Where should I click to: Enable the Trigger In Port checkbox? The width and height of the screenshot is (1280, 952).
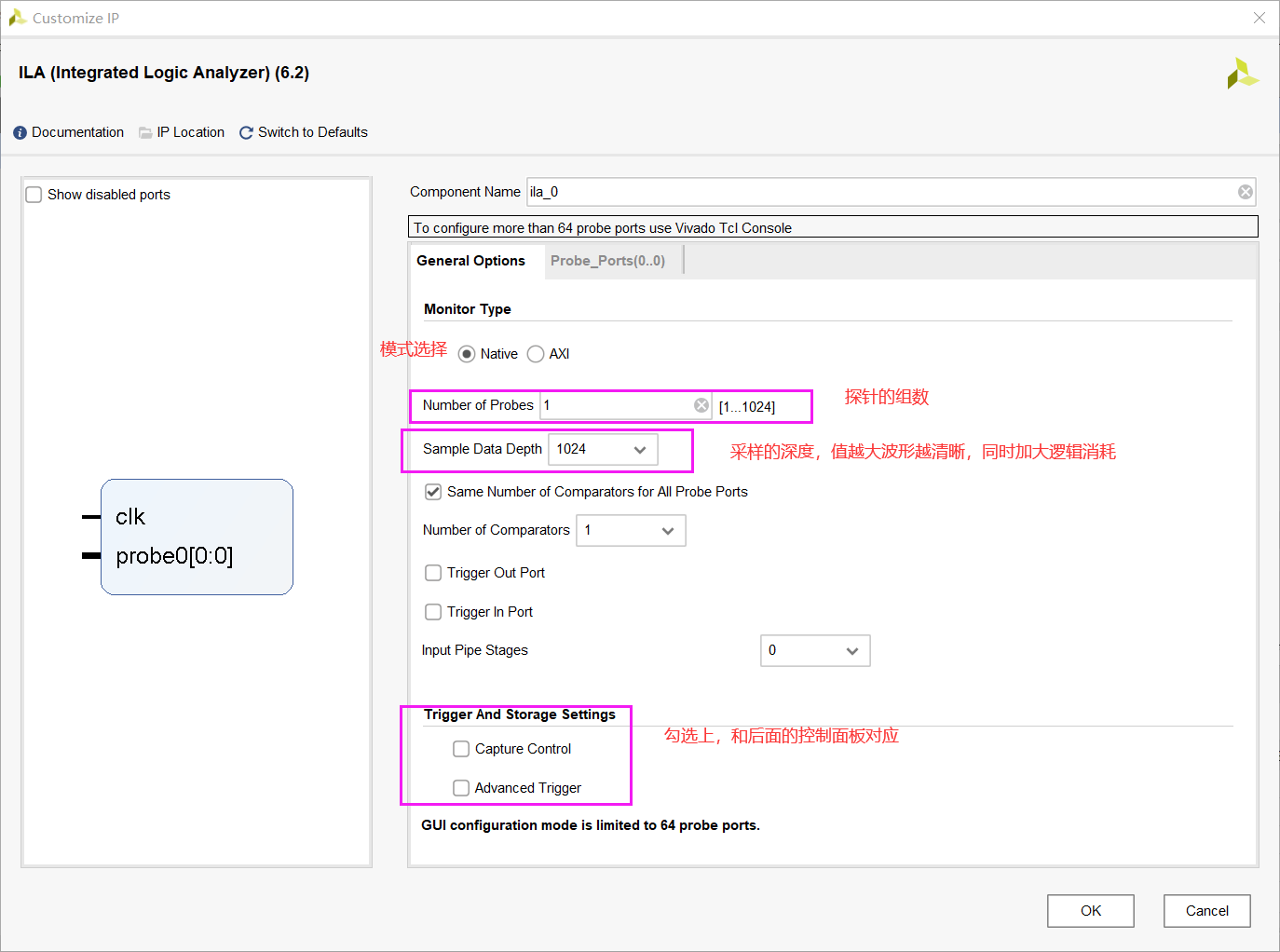point(433,612)
